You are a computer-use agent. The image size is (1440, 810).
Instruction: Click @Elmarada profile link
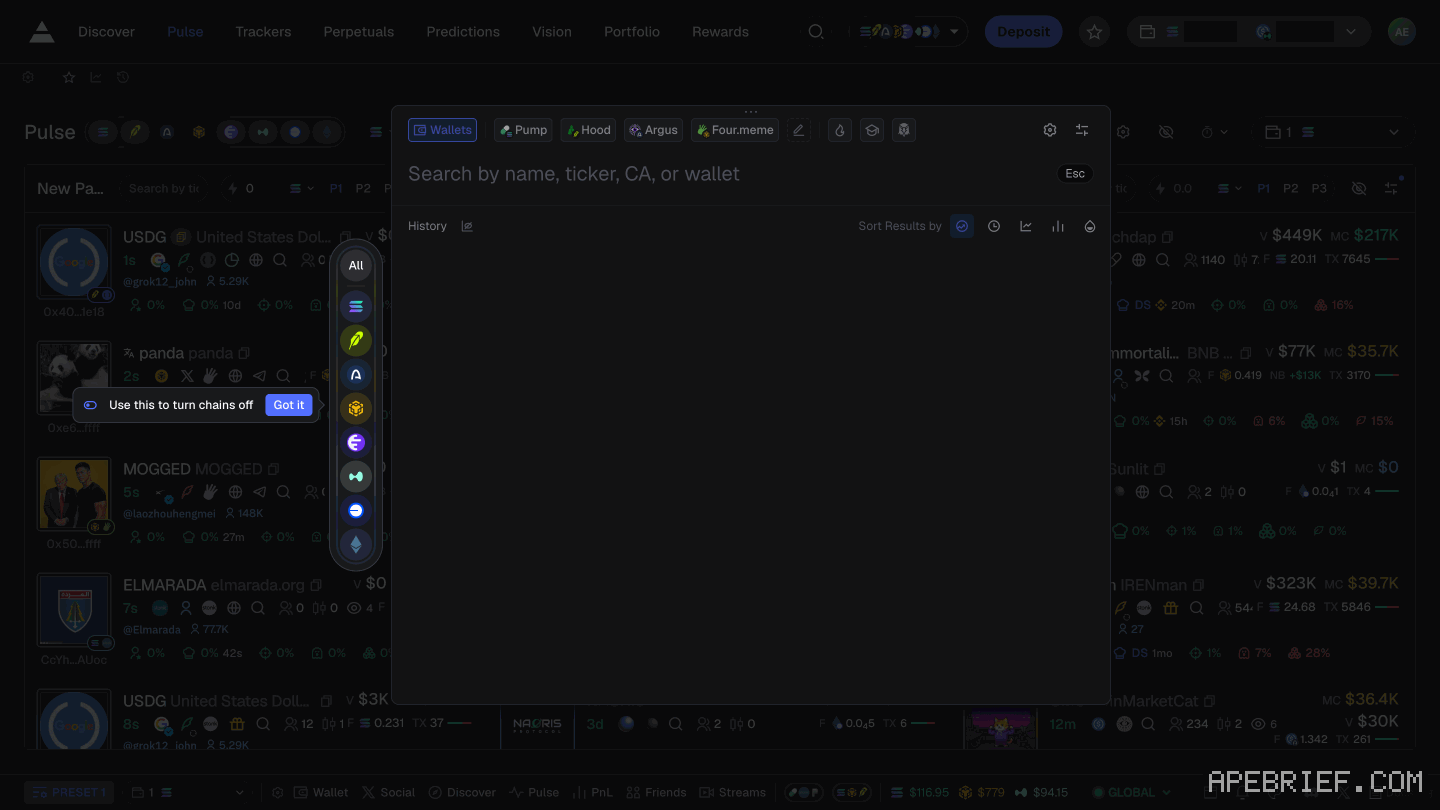152,630
